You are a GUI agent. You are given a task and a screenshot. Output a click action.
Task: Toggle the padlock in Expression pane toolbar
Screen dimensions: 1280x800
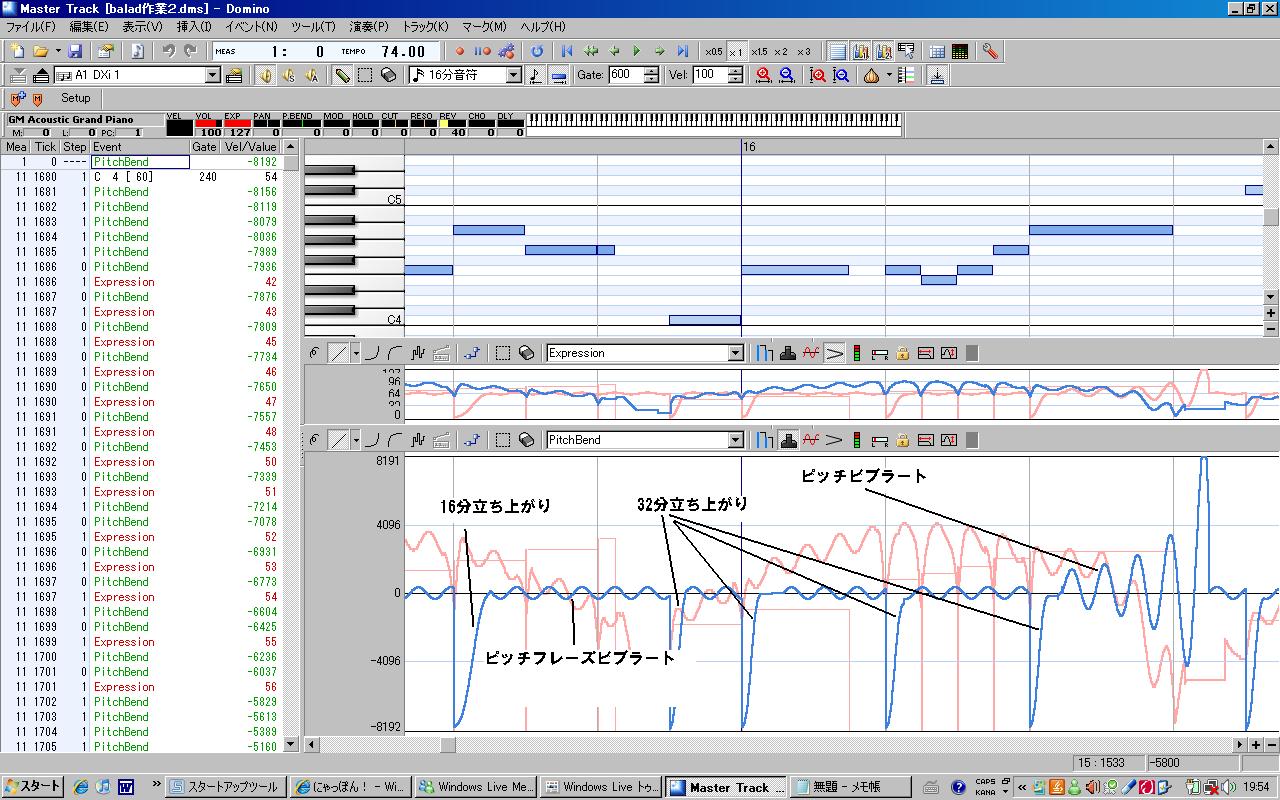[x=902, y=353]
